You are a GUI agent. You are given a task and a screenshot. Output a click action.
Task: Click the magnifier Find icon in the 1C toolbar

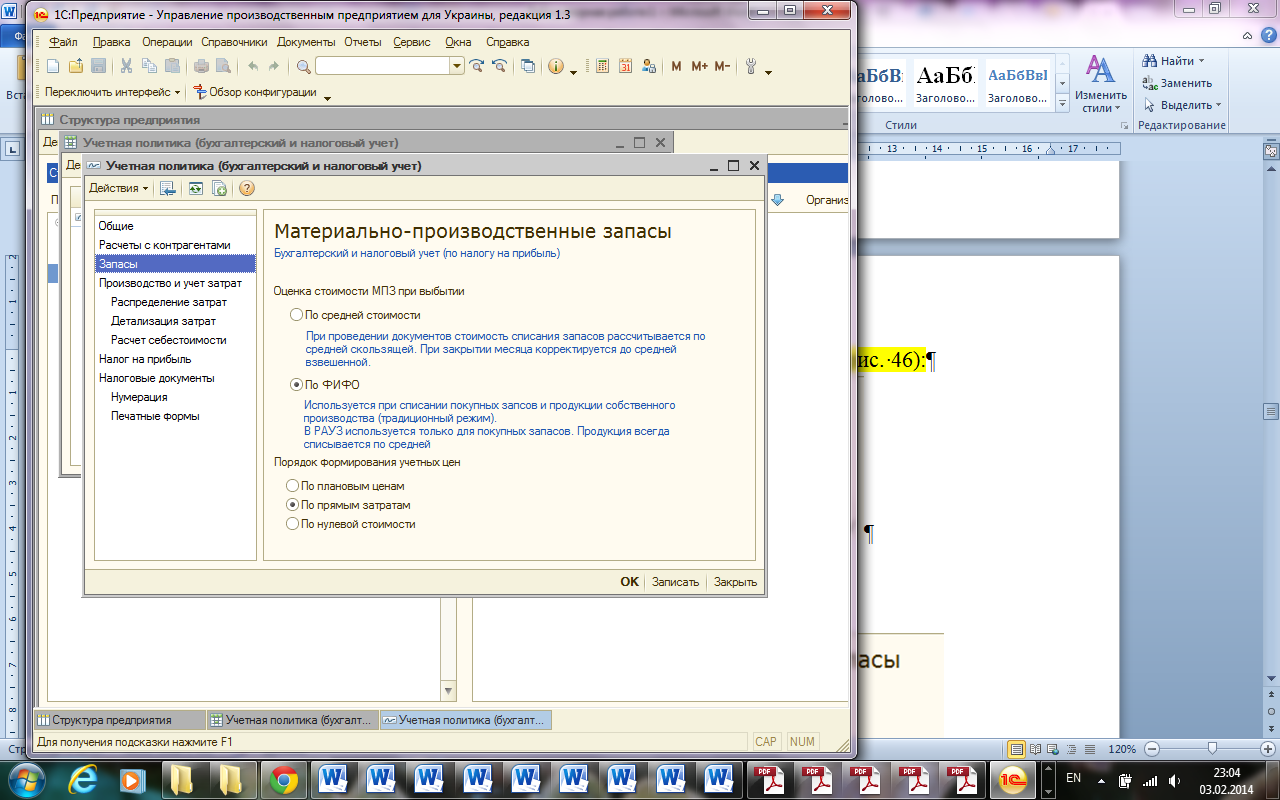coord(304,66)
